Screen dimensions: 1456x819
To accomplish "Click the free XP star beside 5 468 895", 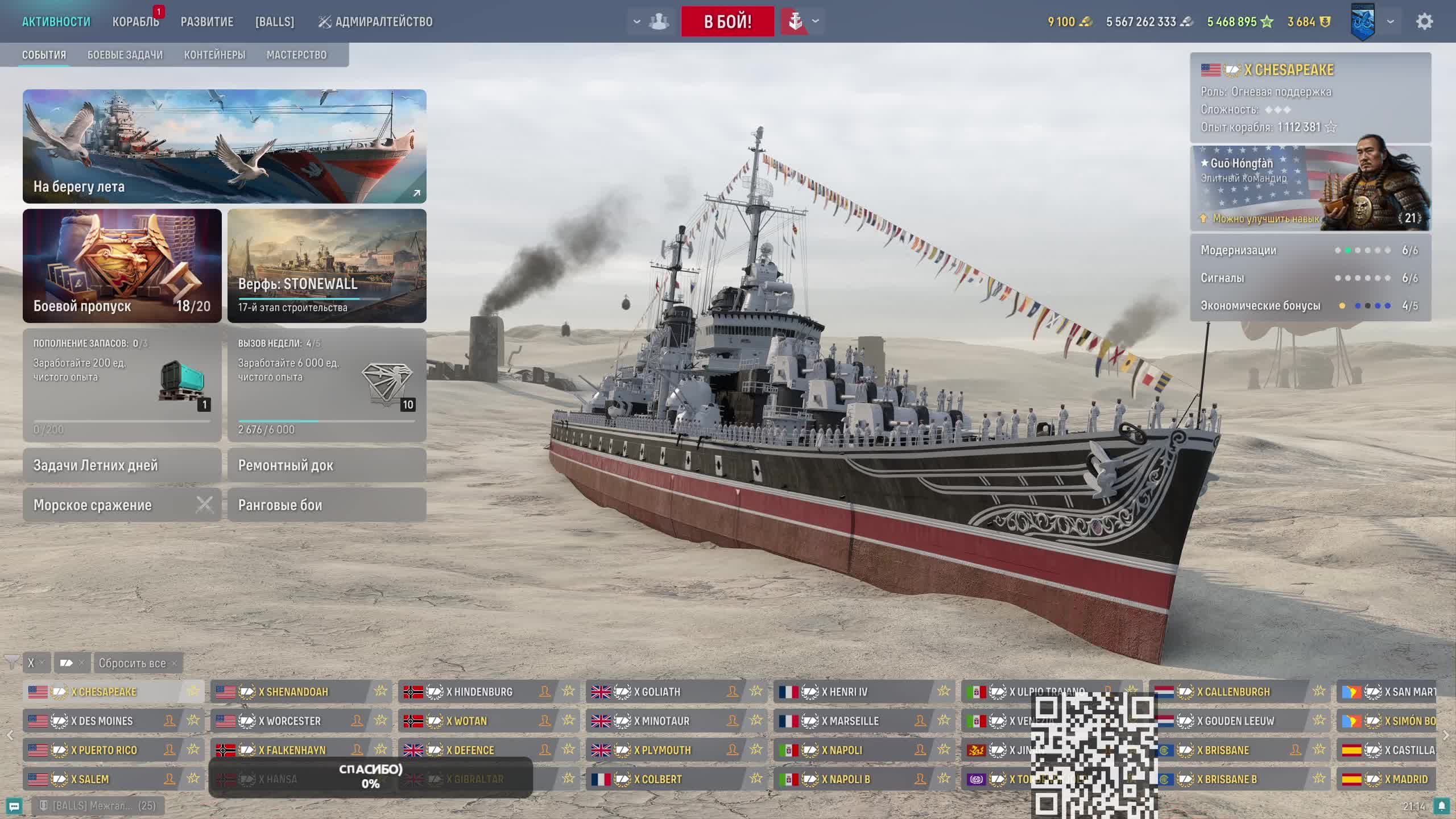I will click(1267, 22).
